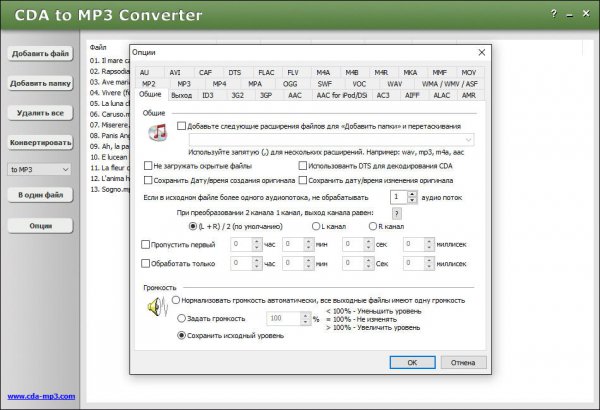Toggle Сохранить дату/время создания оригинала
This screenshot has width=600, height=410.
[x=148, y=180]
